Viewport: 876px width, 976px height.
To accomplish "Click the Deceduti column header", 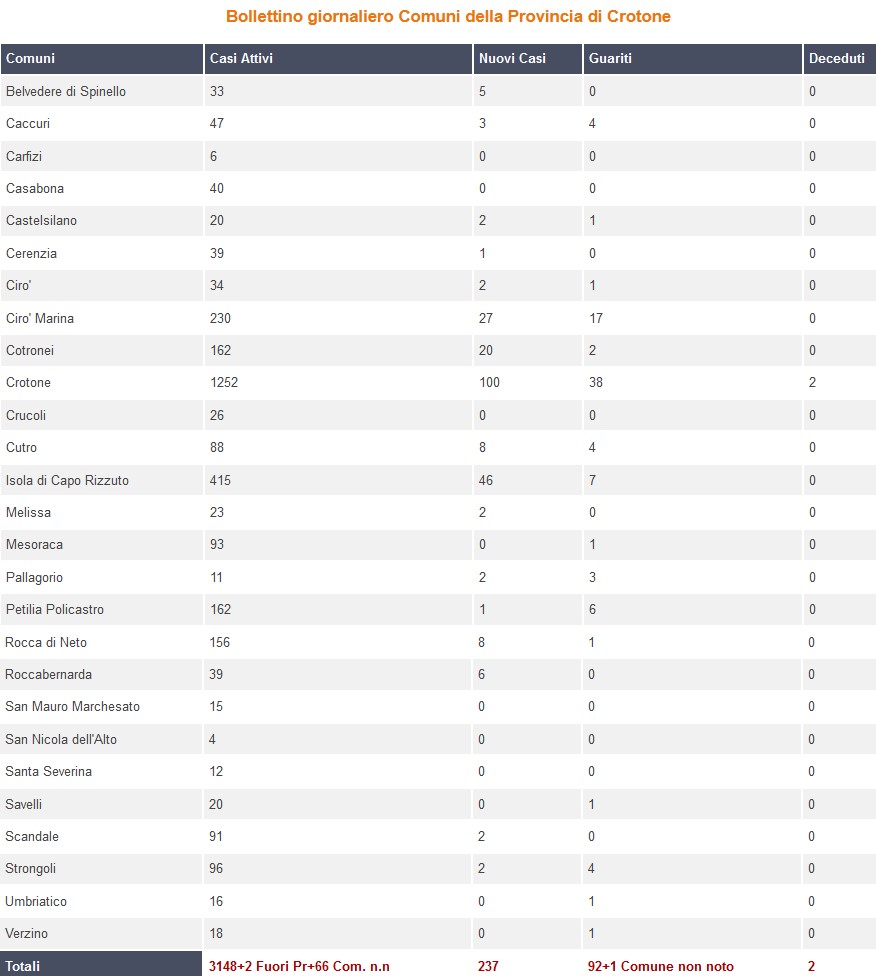I will coord(837,59).
